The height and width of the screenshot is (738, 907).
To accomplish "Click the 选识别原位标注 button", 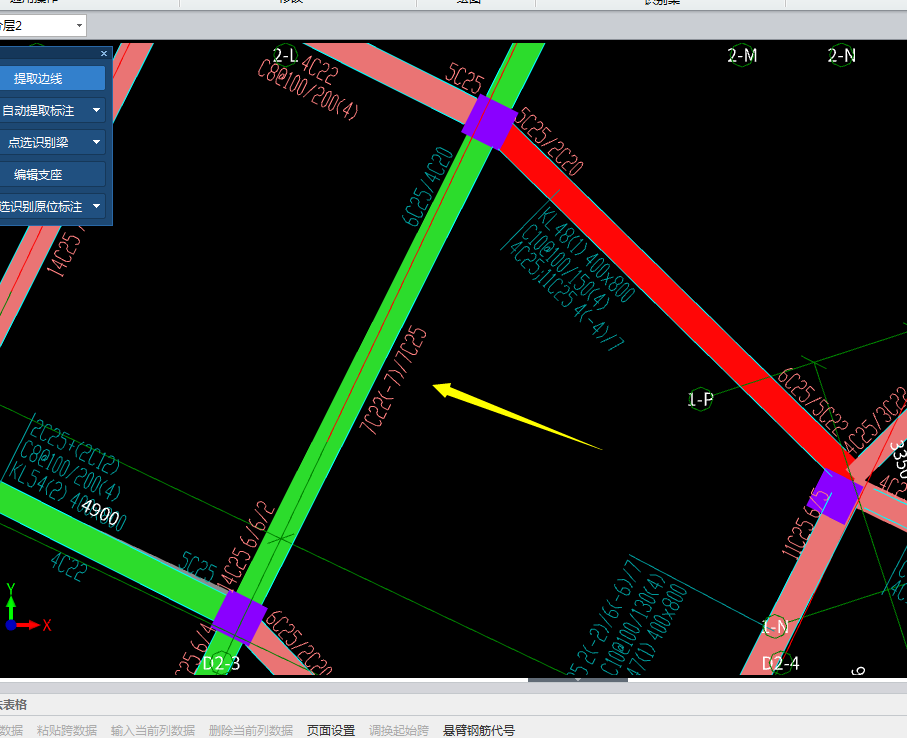I will tap(40, 206).
